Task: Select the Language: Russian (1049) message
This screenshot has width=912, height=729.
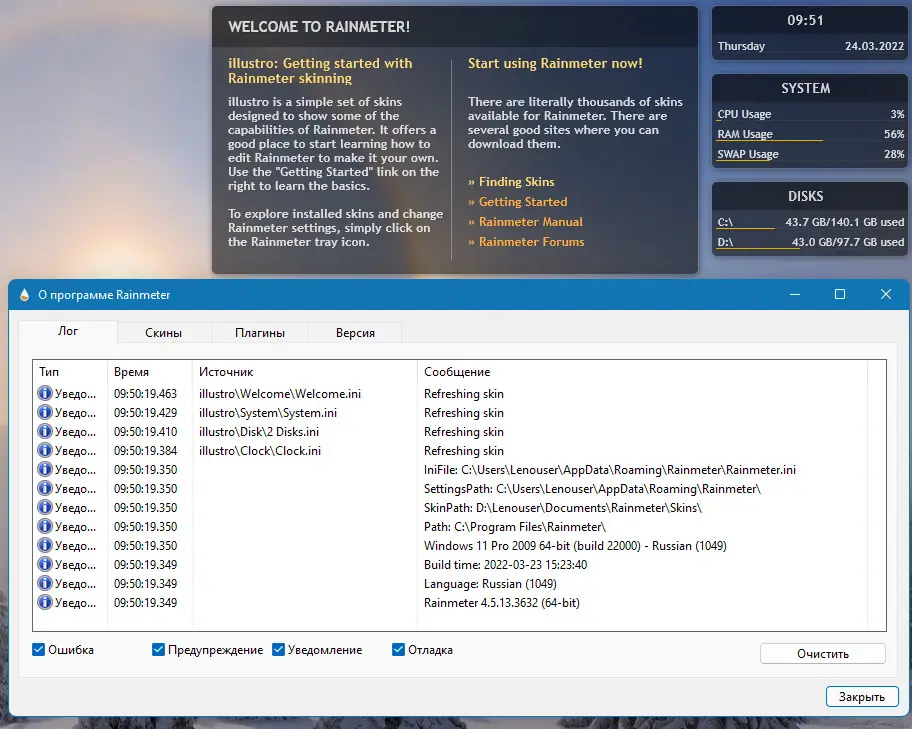Action: click(490, 584)
